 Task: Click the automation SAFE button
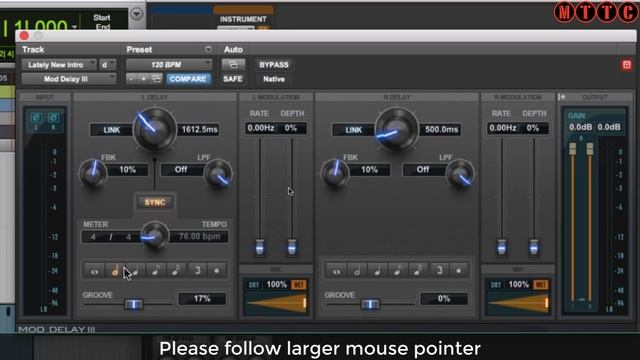233,79
